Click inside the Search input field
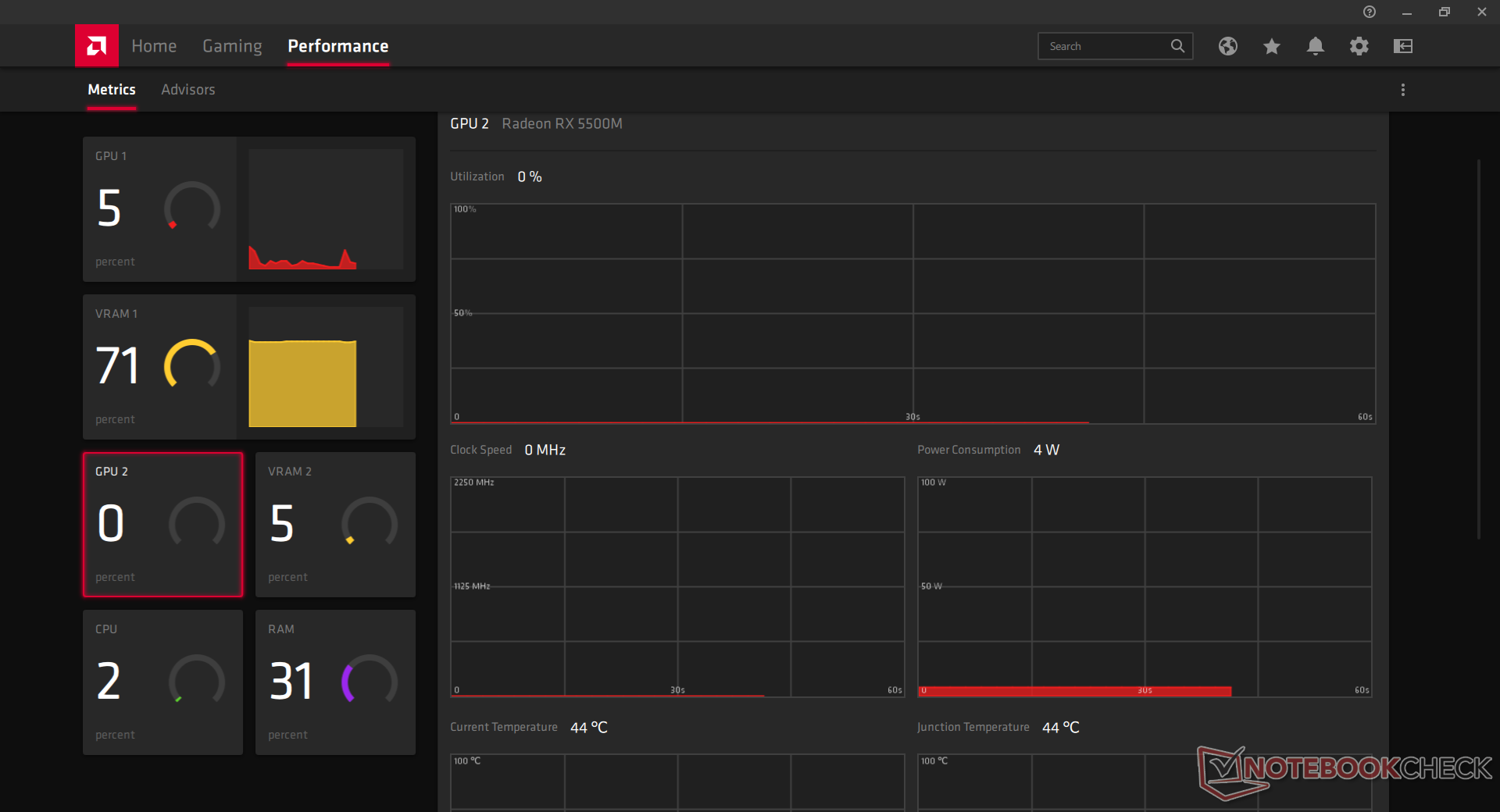Screen dimensions: 1500x812 1115,46
